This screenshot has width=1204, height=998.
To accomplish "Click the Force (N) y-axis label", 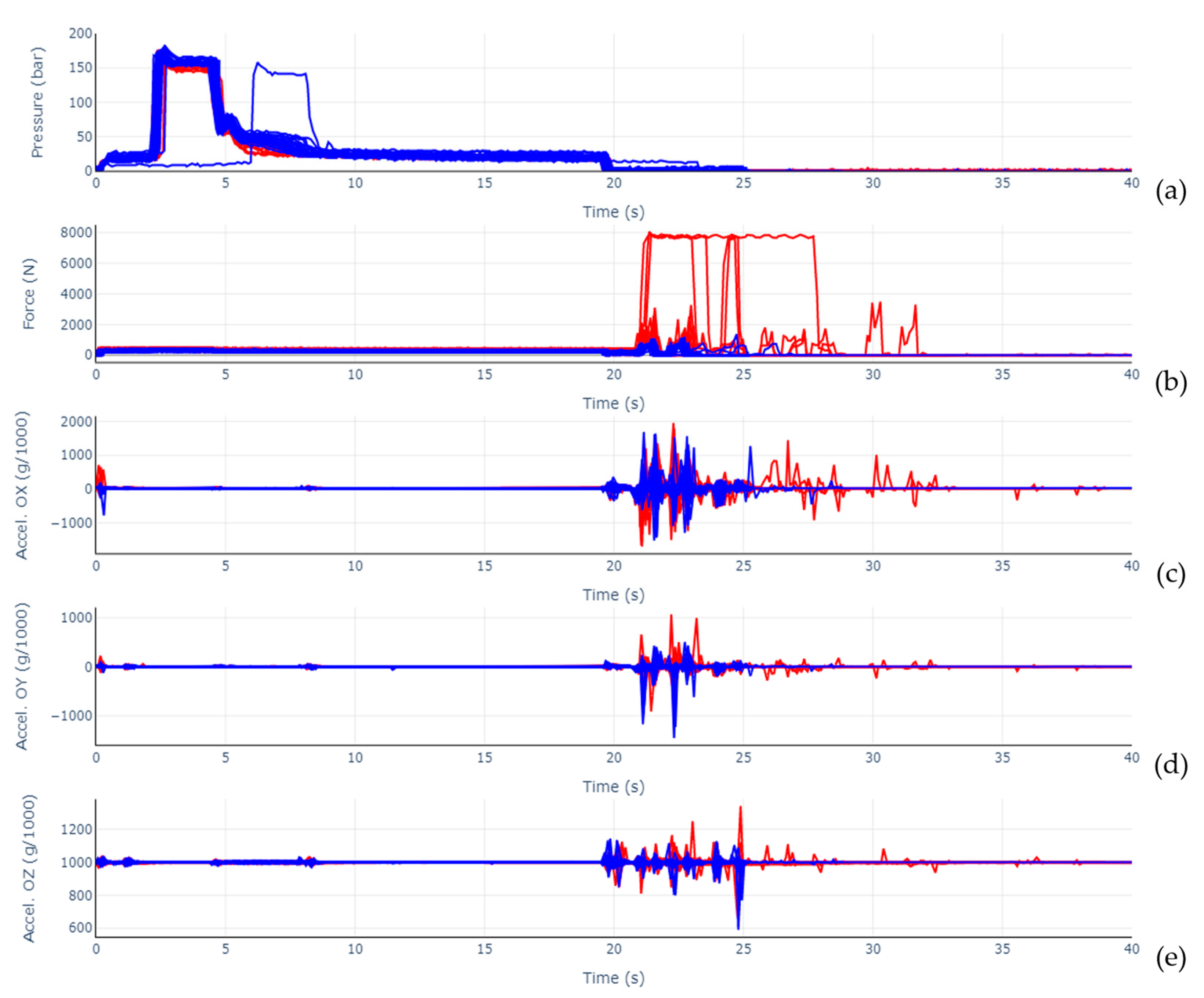I will click(x=29, y=293).
